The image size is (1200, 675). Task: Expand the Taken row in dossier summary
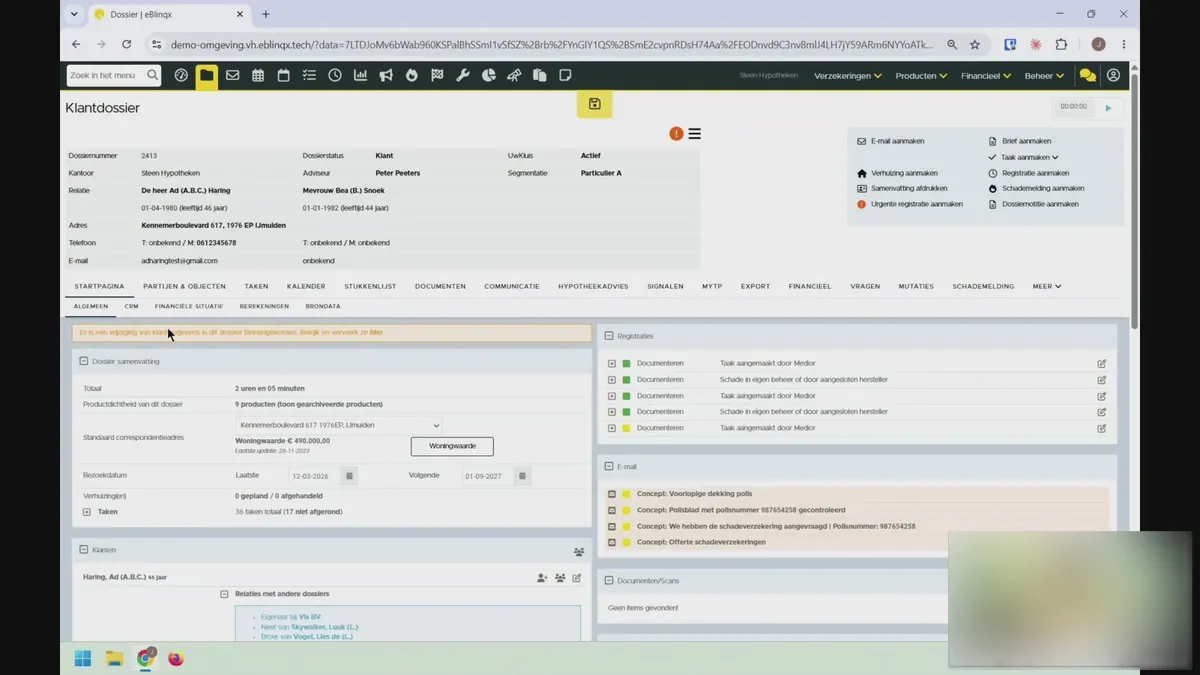pyautogui.click(x=87, y=512)
